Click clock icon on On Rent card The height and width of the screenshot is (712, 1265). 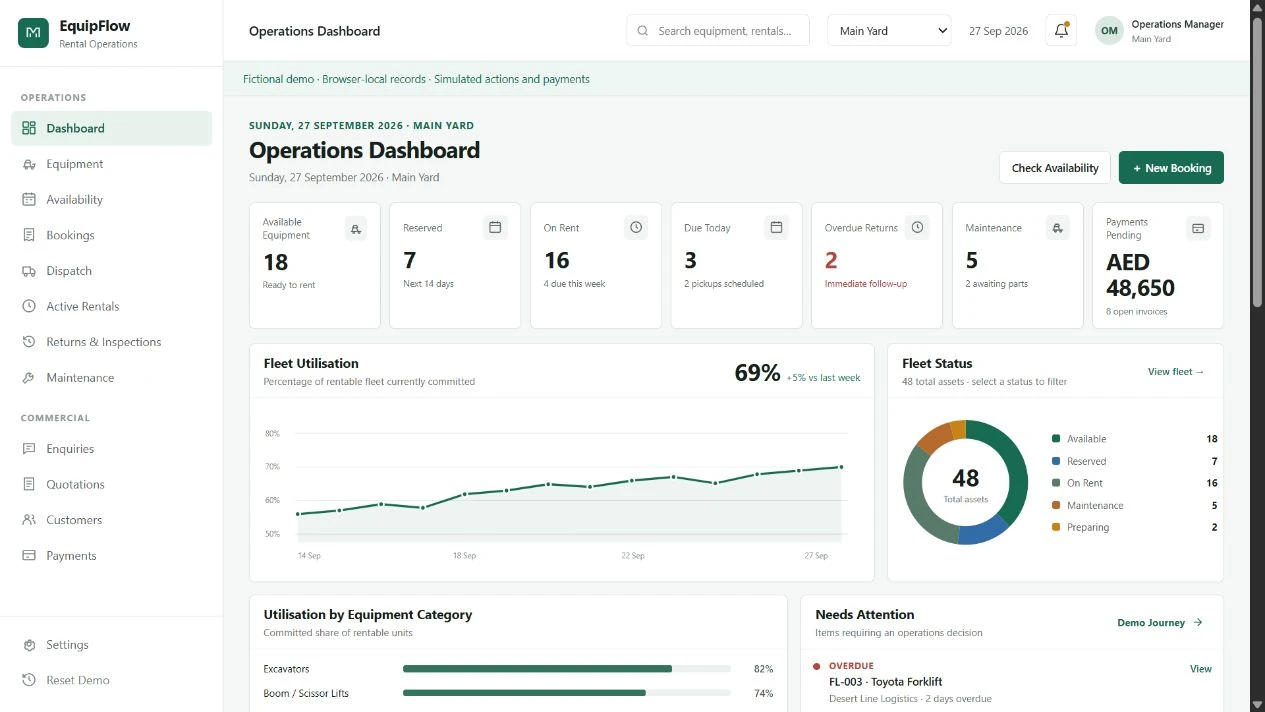[636, 228]
